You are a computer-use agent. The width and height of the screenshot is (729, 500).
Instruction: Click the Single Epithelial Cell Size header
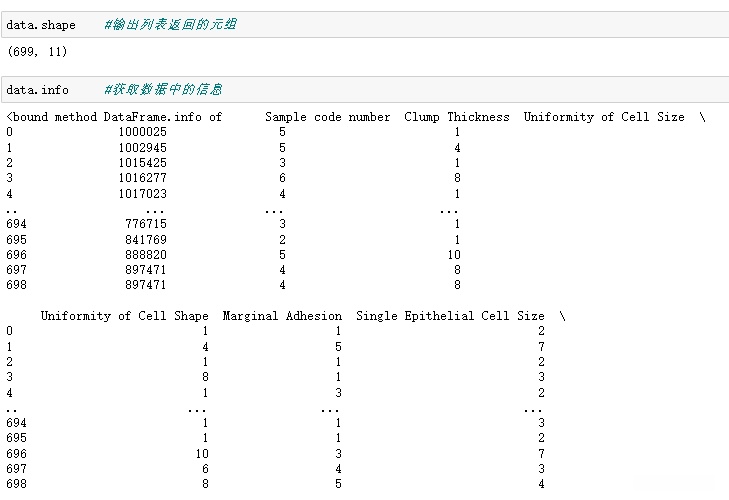tap(450, 316)
